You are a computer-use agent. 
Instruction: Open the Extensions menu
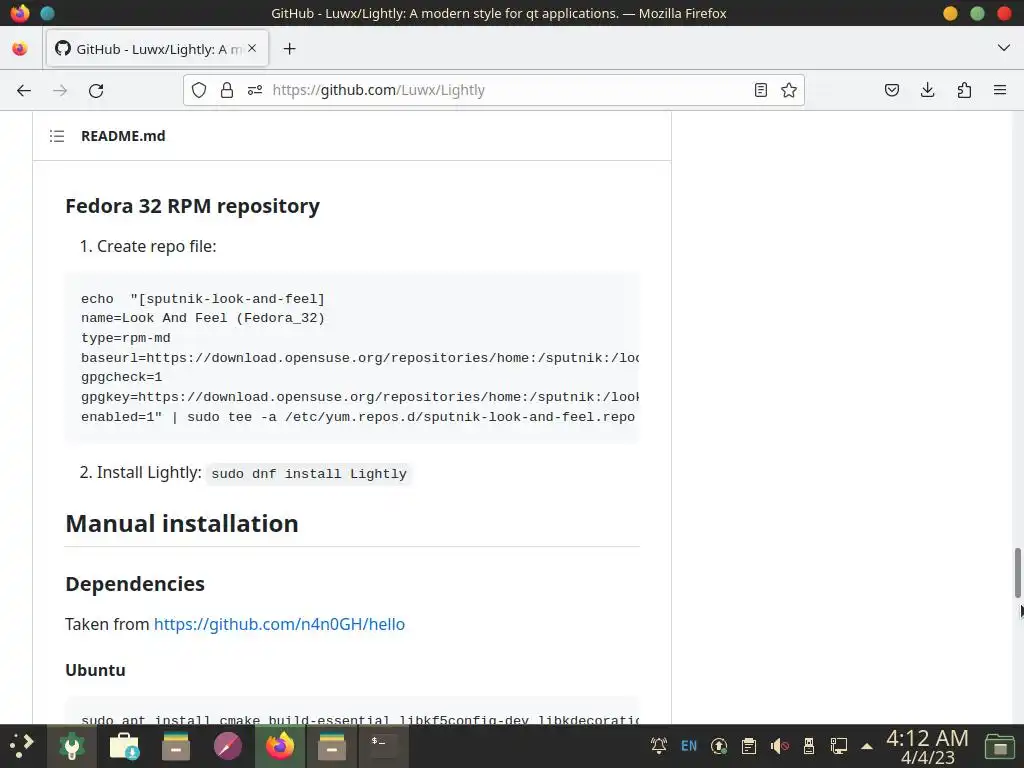[964, 90]
